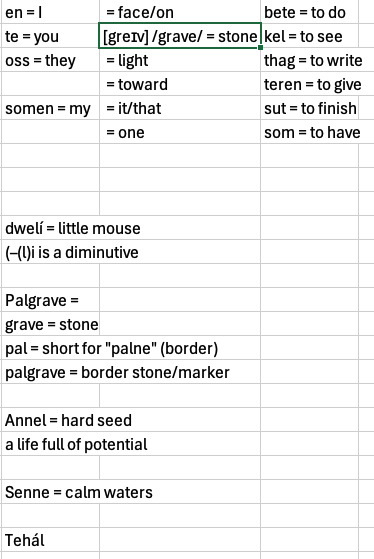Viewport: 374px width, 559px height.
Task: Click the '= one' cell
Action: point(180,132)
